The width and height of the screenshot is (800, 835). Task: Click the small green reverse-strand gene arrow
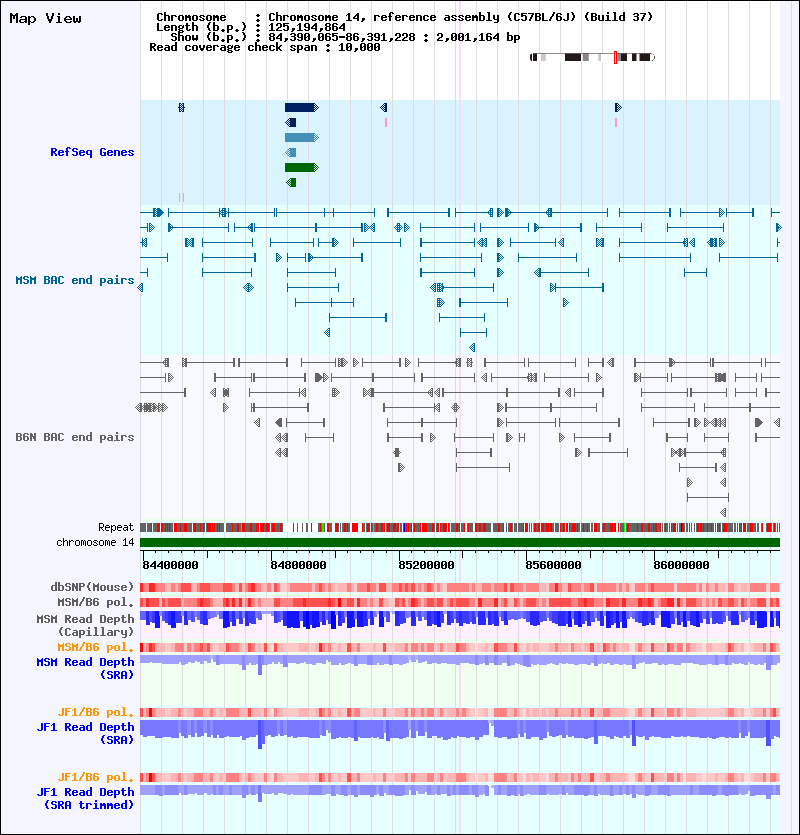pos(291,183)
